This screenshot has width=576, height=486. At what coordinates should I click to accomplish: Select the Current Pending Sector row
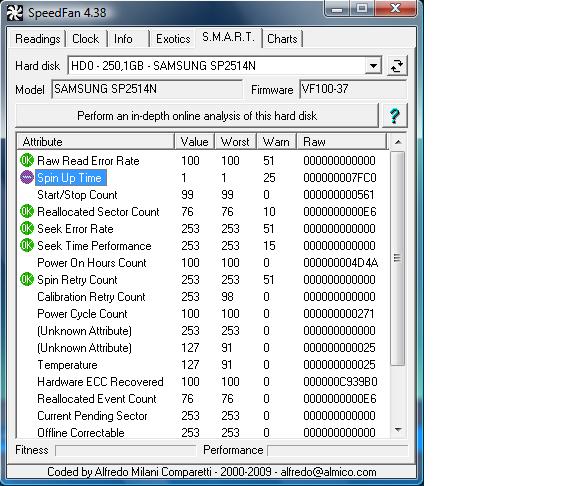pyautogui.click(x=203, y=415)
